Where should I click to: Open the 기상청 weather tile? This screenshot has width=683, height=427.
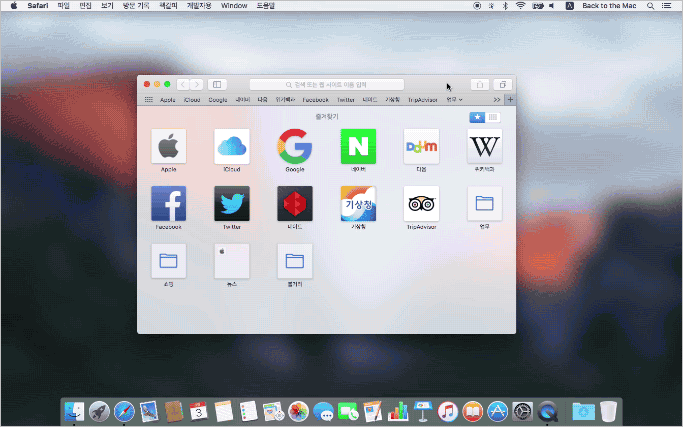coord(358,203)
